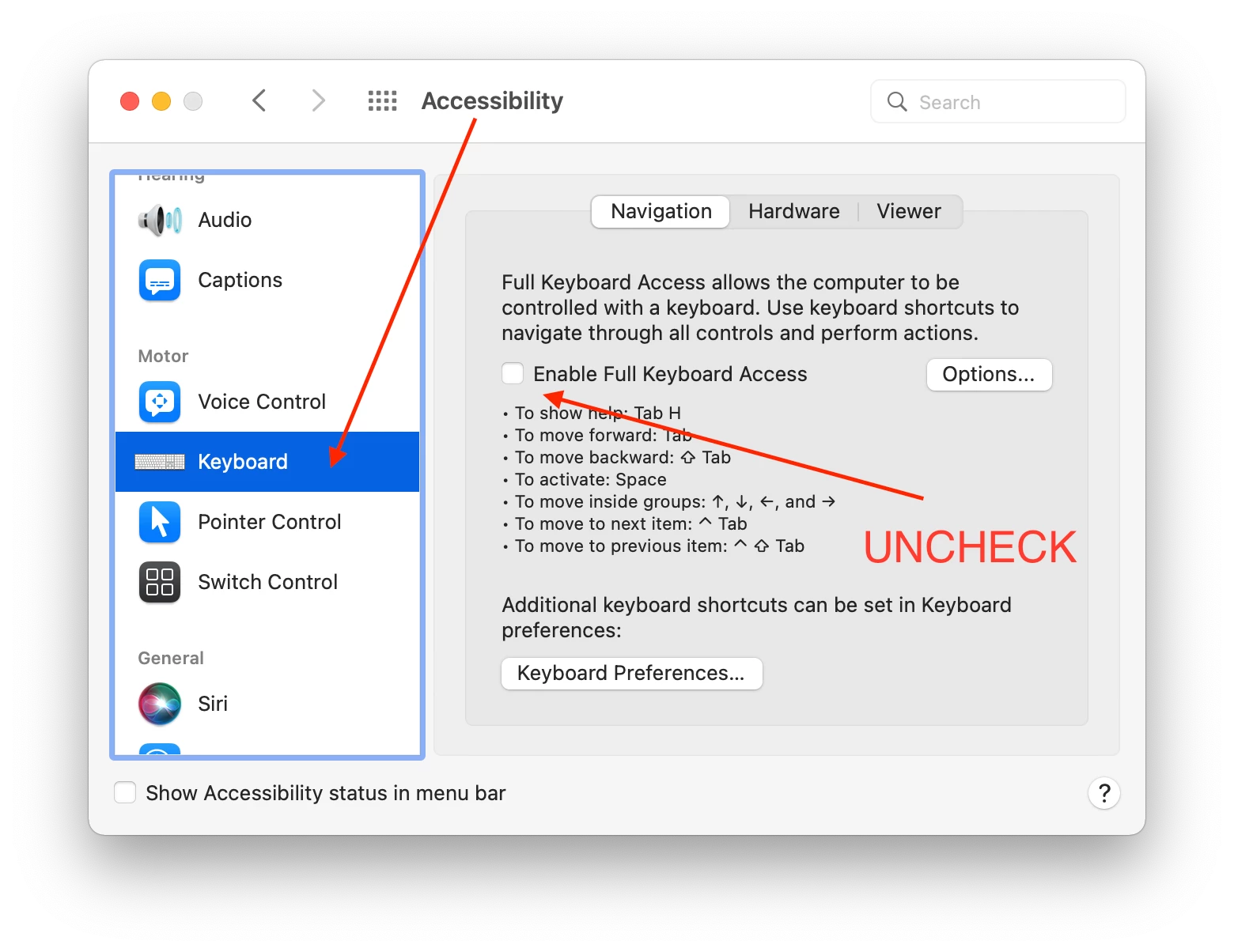The width and height of the screenshot is (1234, 952).
Task: Show all preferences grid icon
Action: 383,101
